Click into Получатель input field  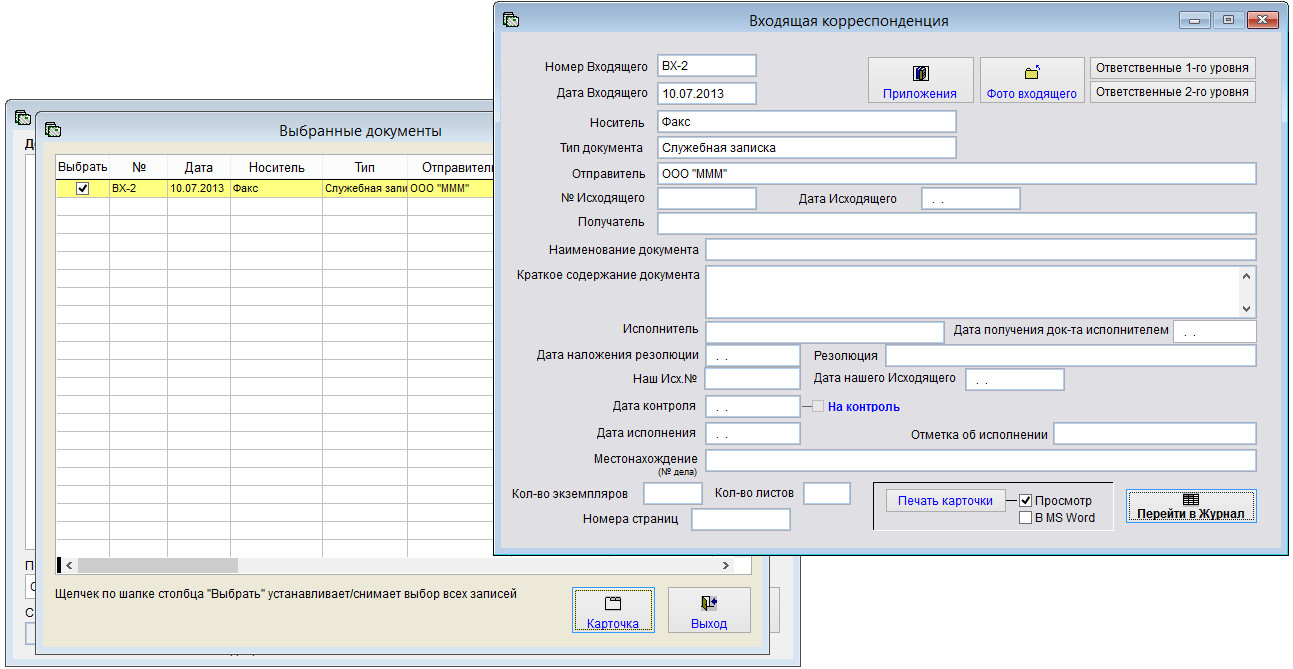point(956,223)
